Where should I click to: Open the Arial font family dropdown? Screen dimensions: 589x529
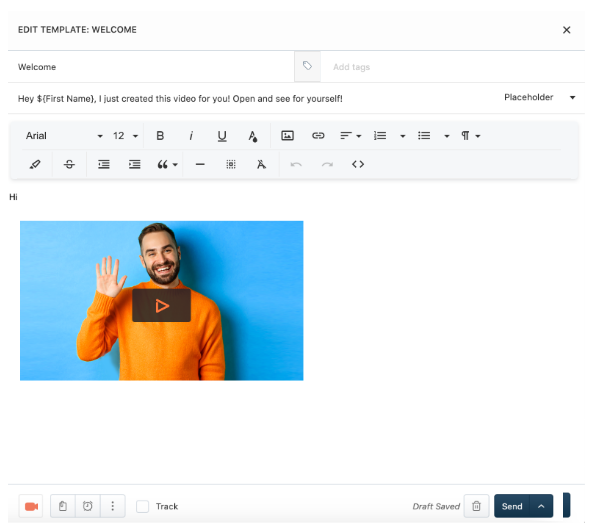(x=64, y=136)
